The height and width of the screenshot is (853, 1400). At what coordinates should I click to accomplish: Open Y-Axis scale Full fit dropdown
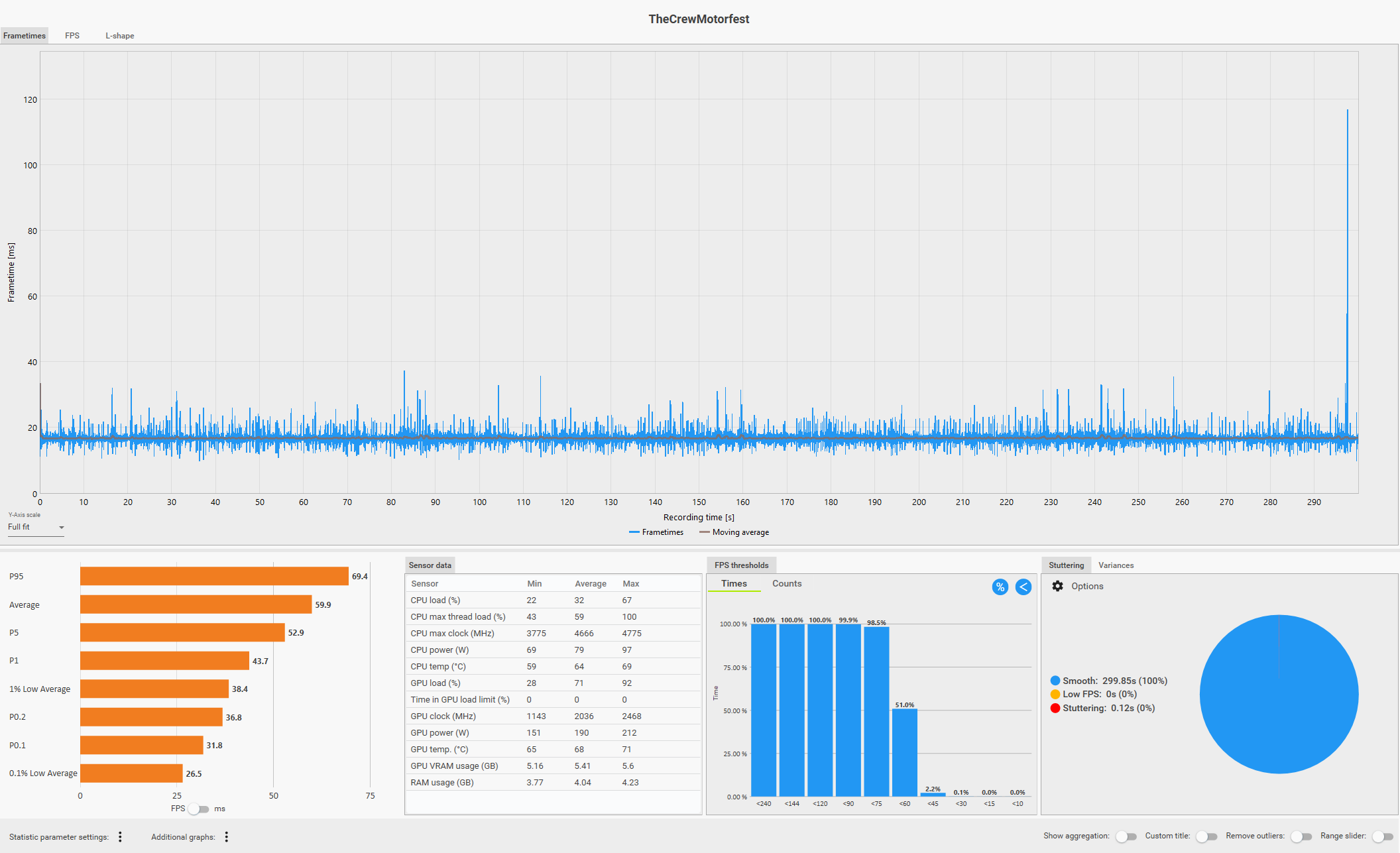[36, 527]
